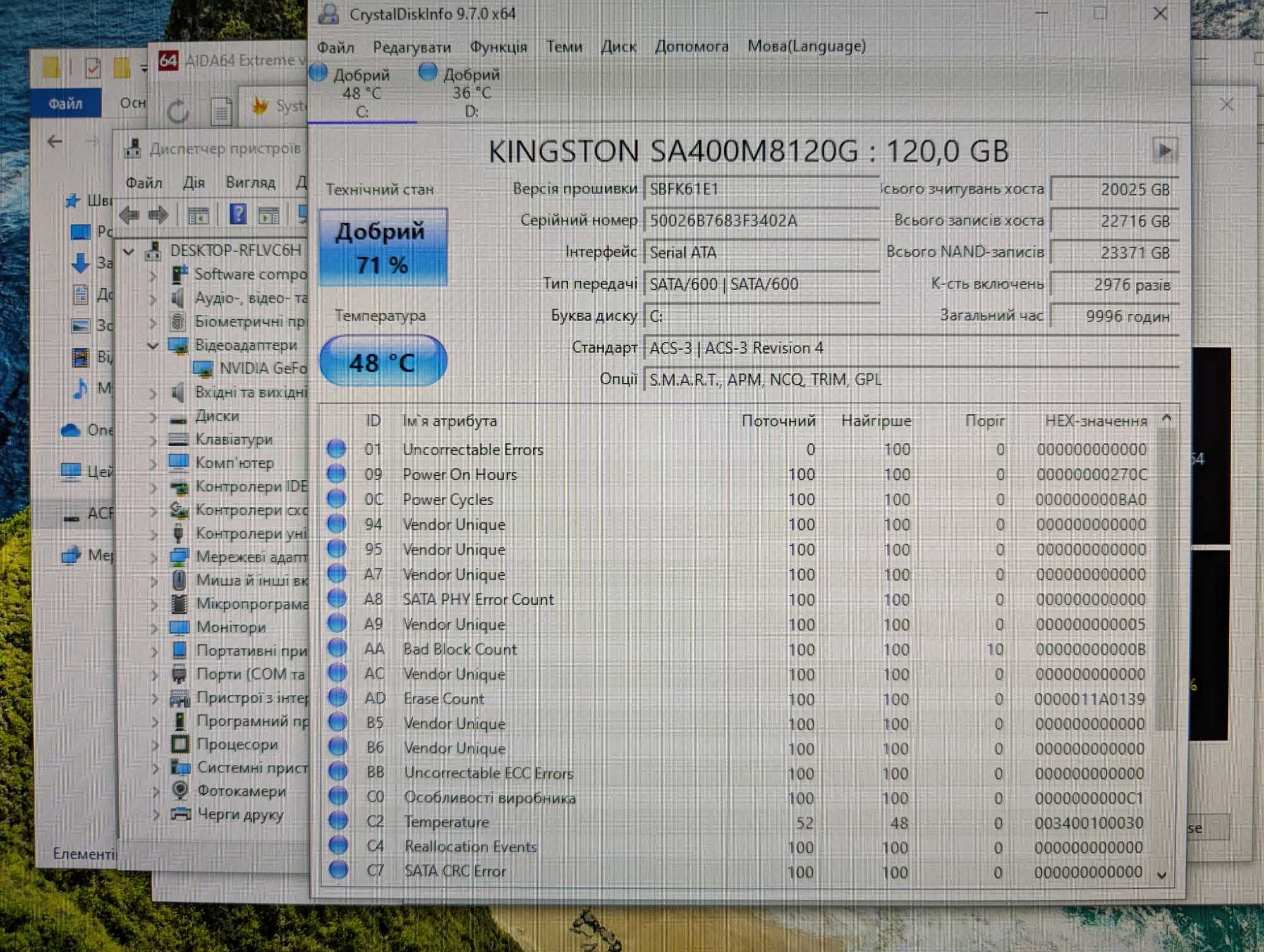The height and width of the screenshot is (952, 1264).
Task: Click the status circle for Erase Count row
Action: click(337, 698)
